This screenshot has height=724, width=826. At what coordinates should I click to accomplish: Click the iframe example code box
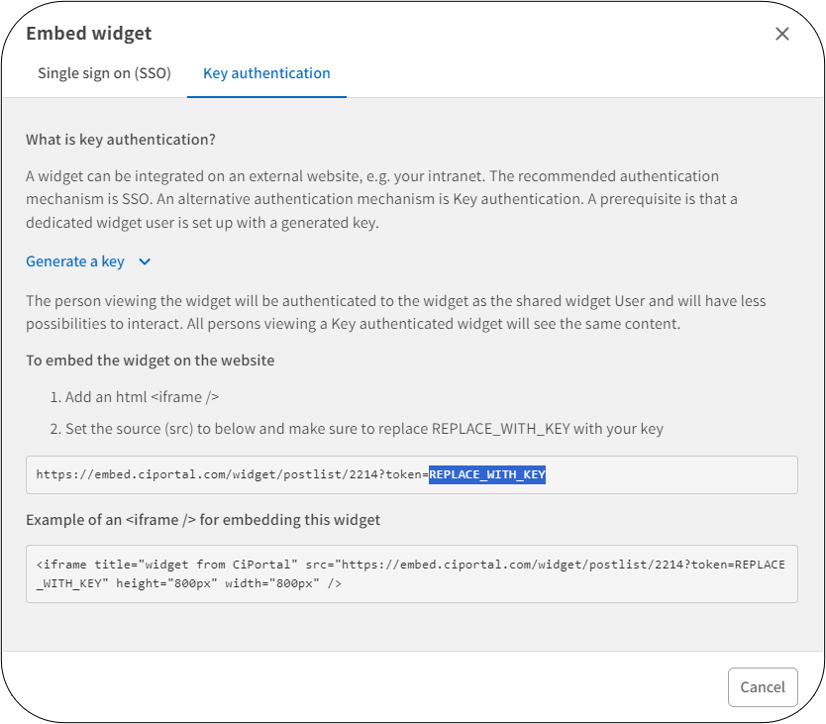click(412, 573)
